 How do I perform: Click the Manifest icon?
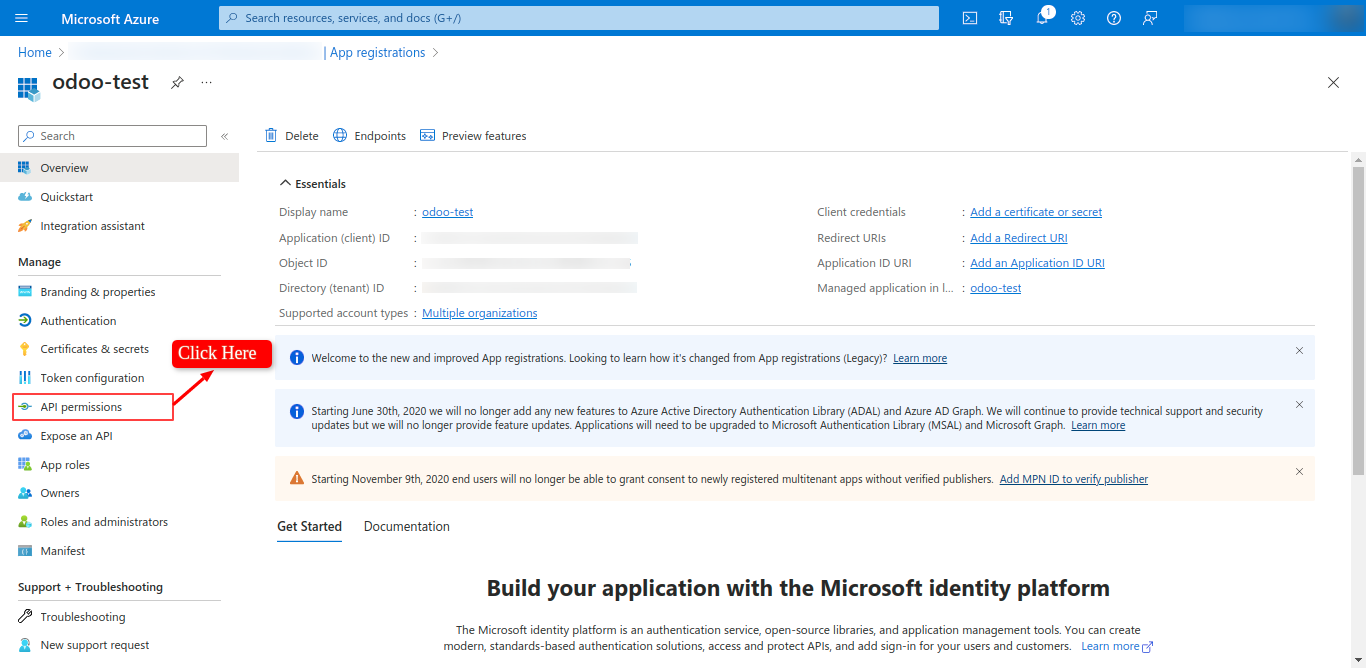tap(25, 551)
